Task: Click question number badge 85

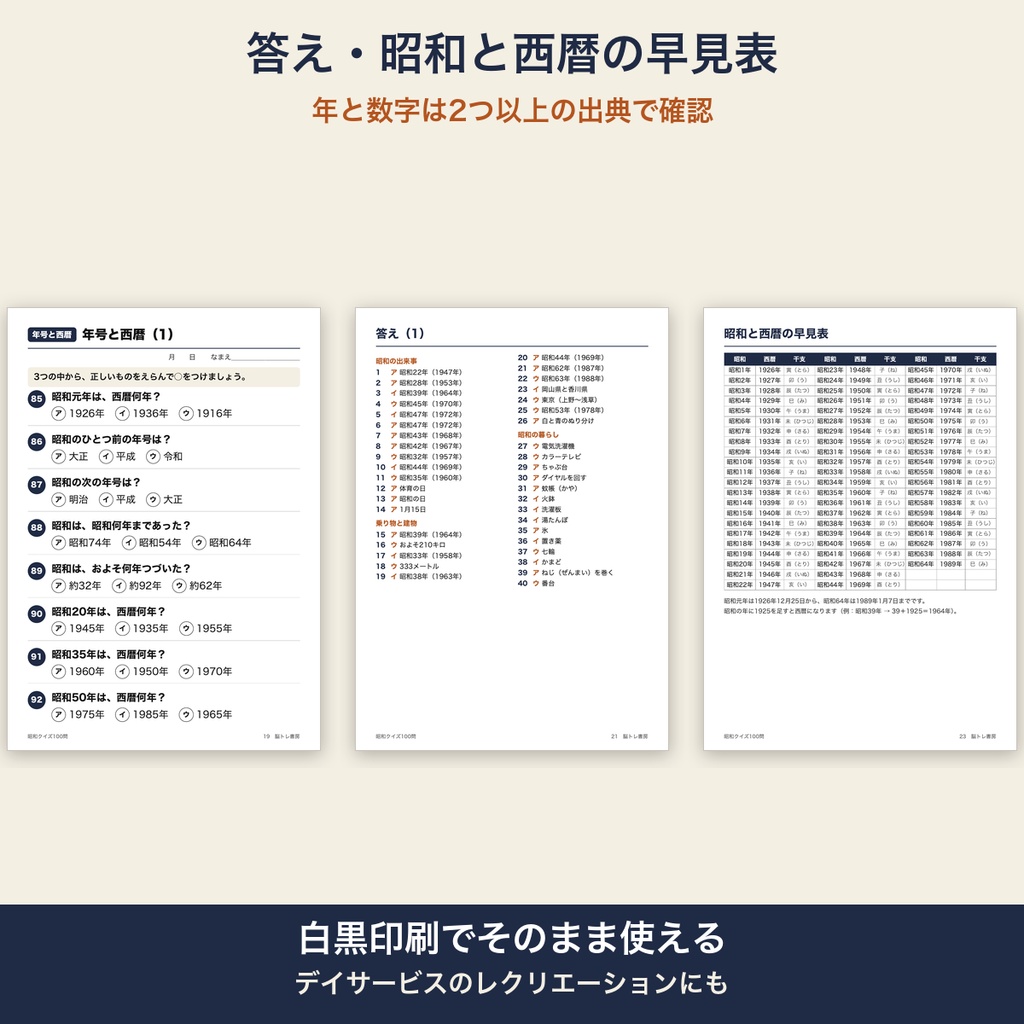Action: click(37, 398)
